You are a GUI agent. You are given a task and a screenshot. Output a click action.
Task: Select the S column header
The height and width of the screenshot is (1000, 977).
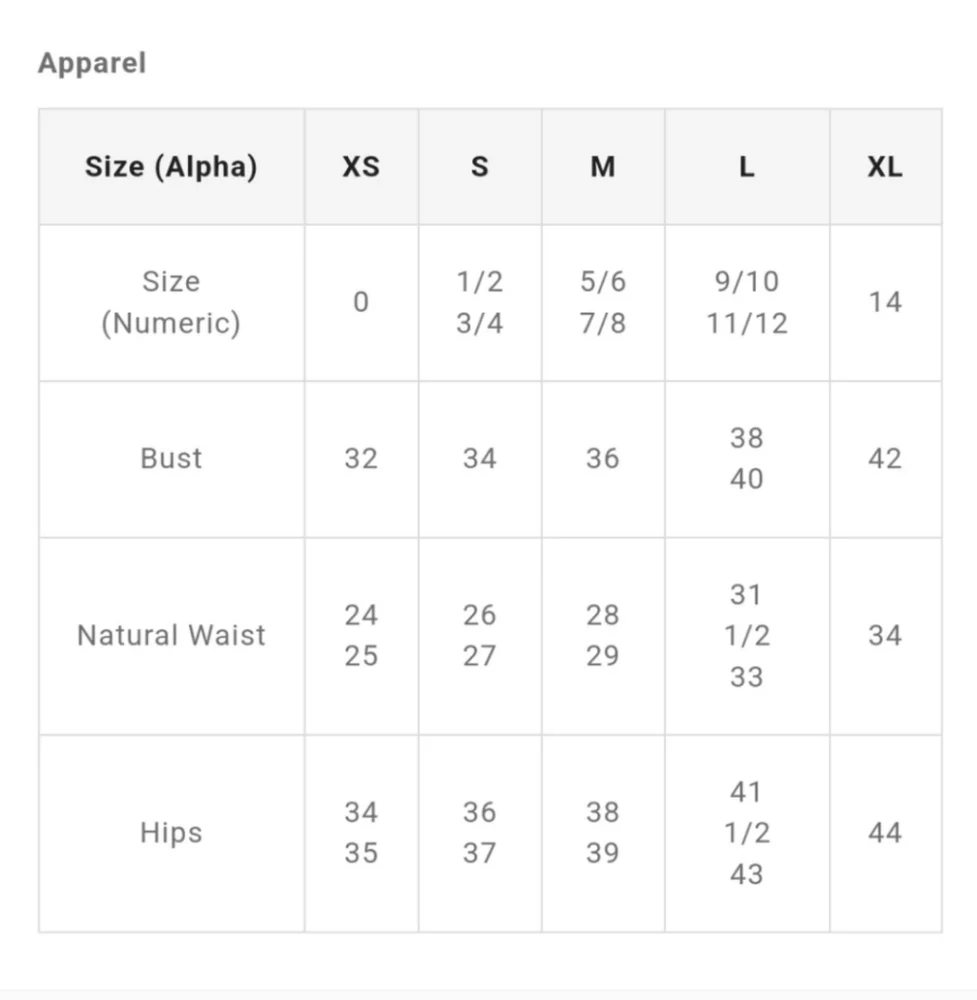click(480, 166)
